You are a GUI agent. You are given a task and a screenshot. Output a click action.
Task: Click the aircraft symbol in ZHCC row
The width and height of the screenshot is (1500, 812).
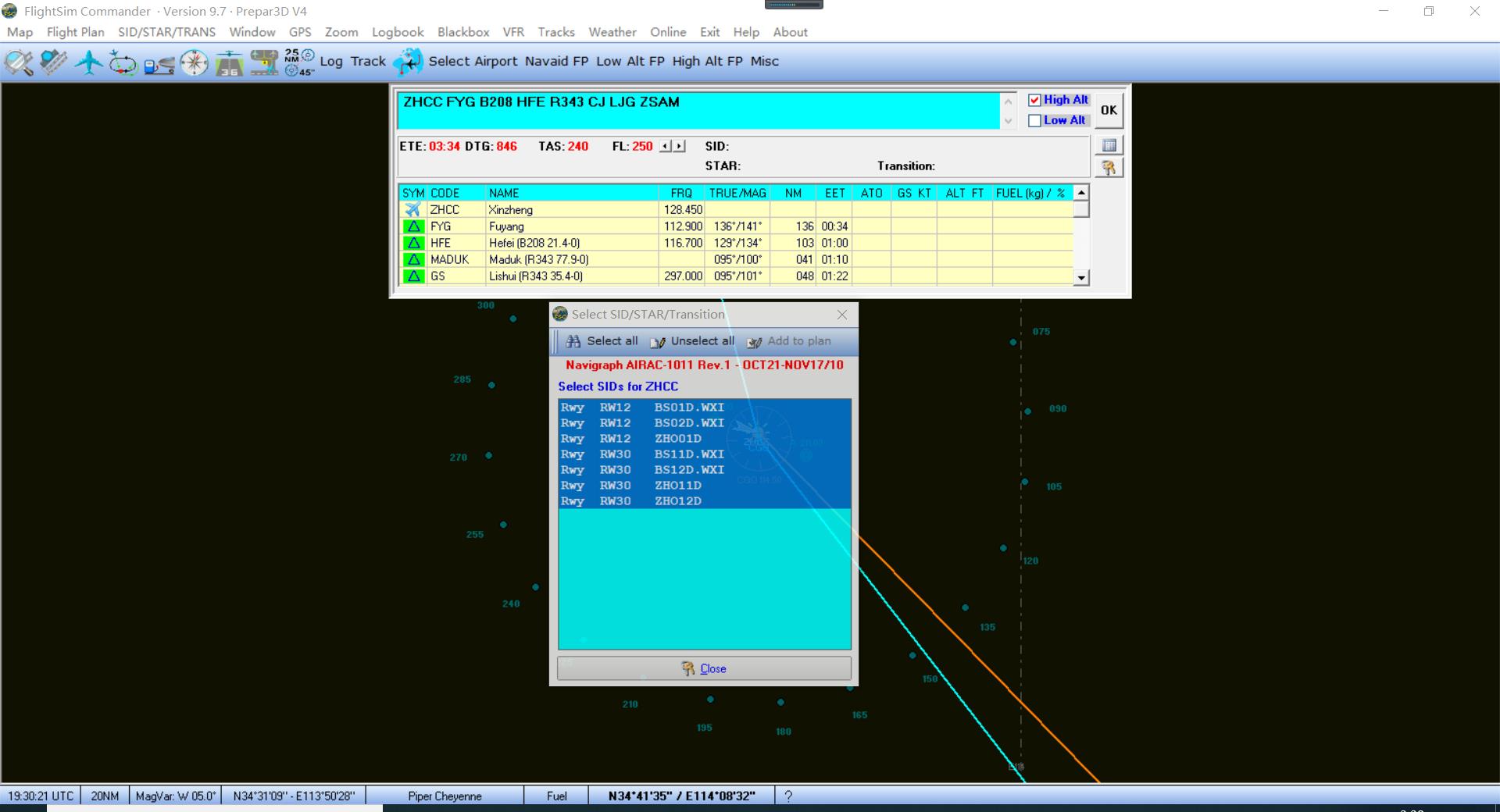point(413,209)
